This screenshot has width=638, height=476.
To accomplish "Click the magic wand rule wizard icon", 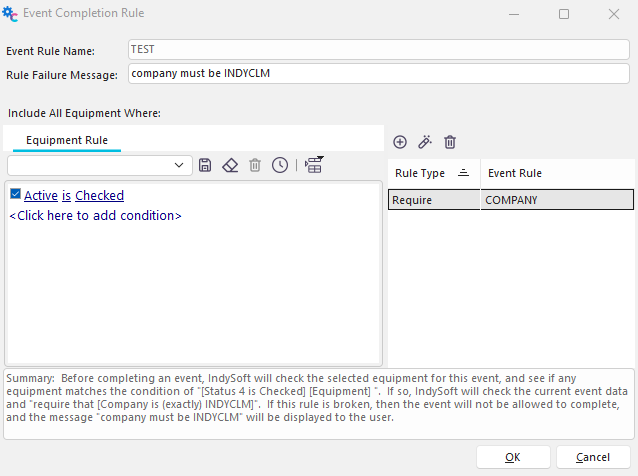I will [425, 143].
